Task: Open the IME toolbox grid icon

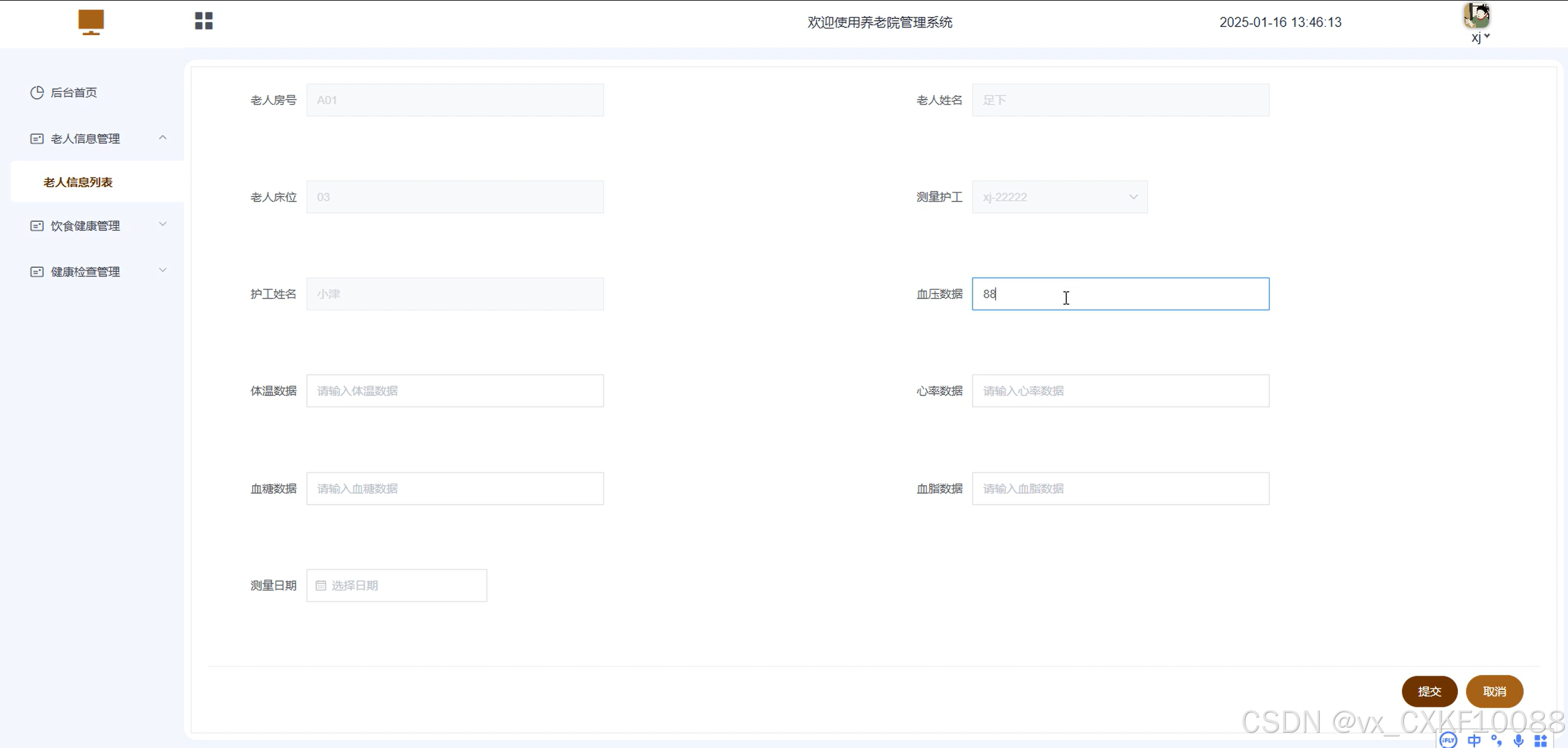Action: [1540, 740]
